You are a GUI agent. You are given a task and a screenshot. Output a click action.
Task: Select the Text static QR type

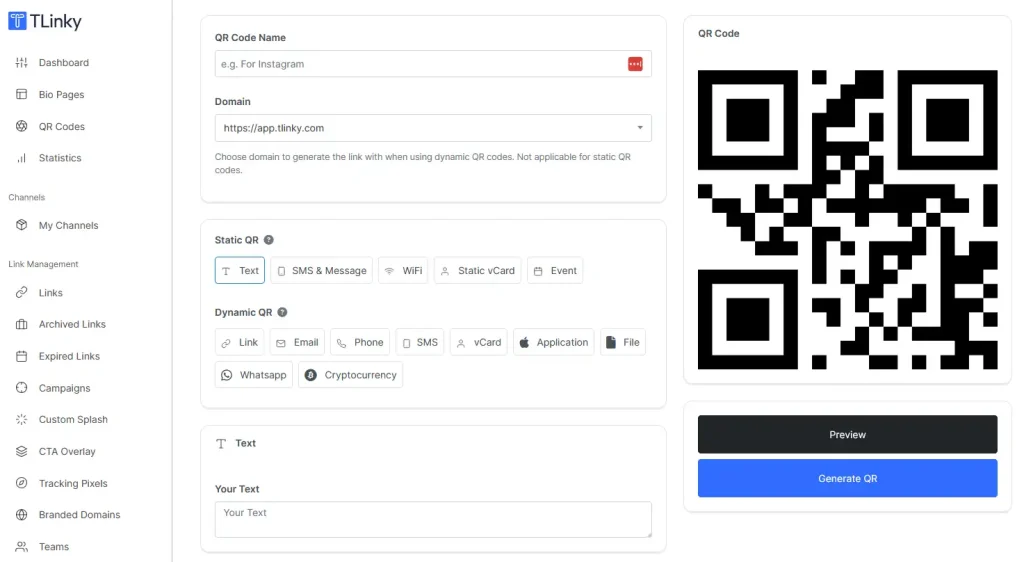(240, 270)
